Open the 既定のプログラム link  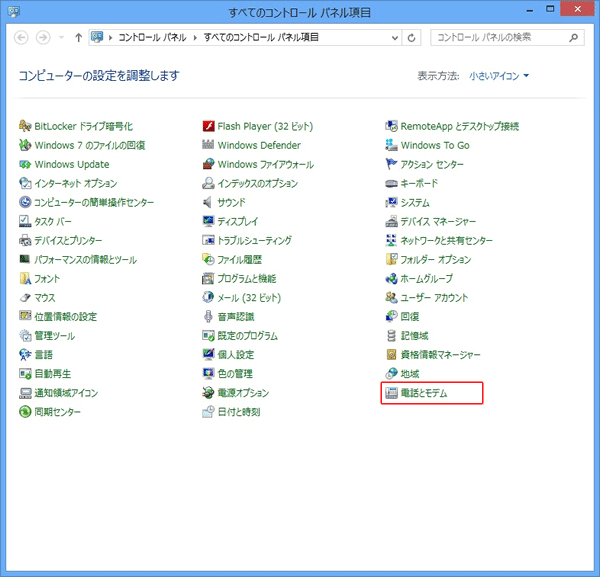[x=248, y=336]
